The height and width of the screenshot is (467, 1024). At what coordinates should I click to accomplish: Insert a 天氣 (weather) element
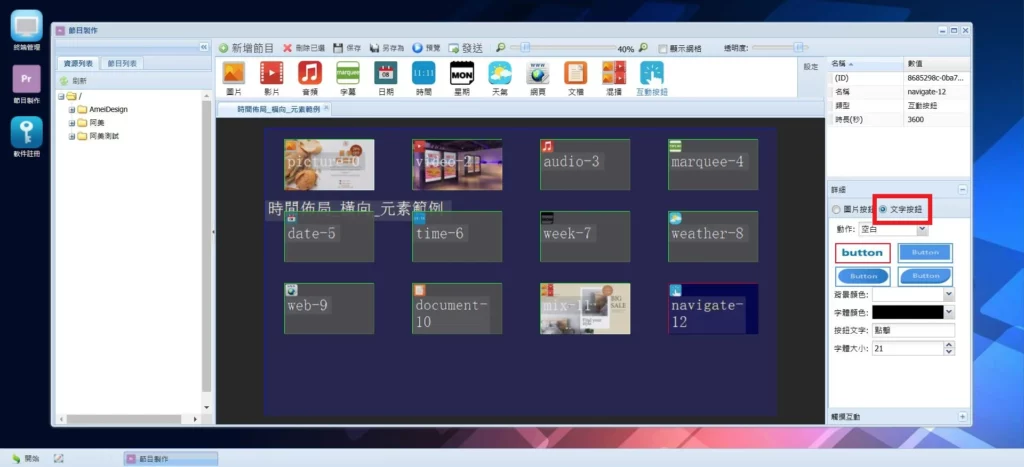click(x=499, y=76)
